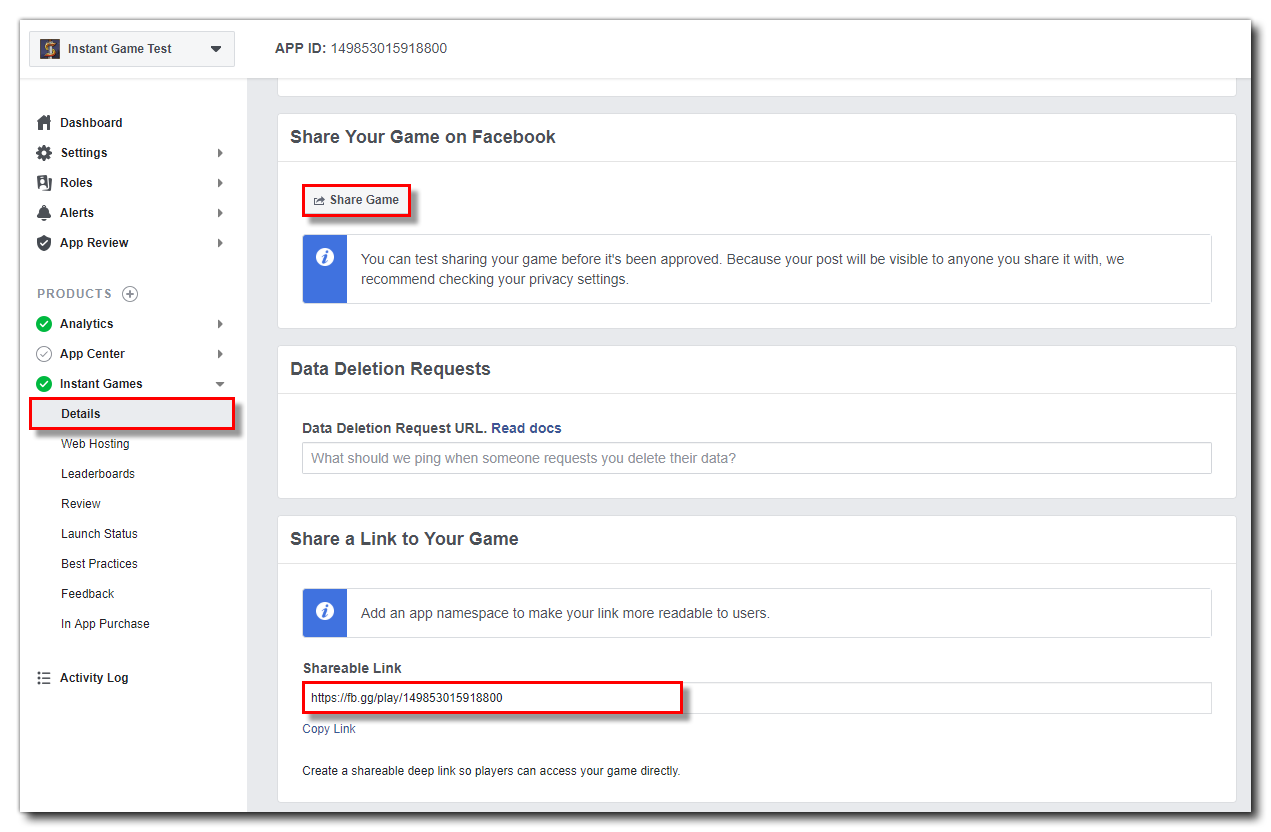Open the Activity Log page
This screenshot has height=832, width=1271.
[94, 678]
